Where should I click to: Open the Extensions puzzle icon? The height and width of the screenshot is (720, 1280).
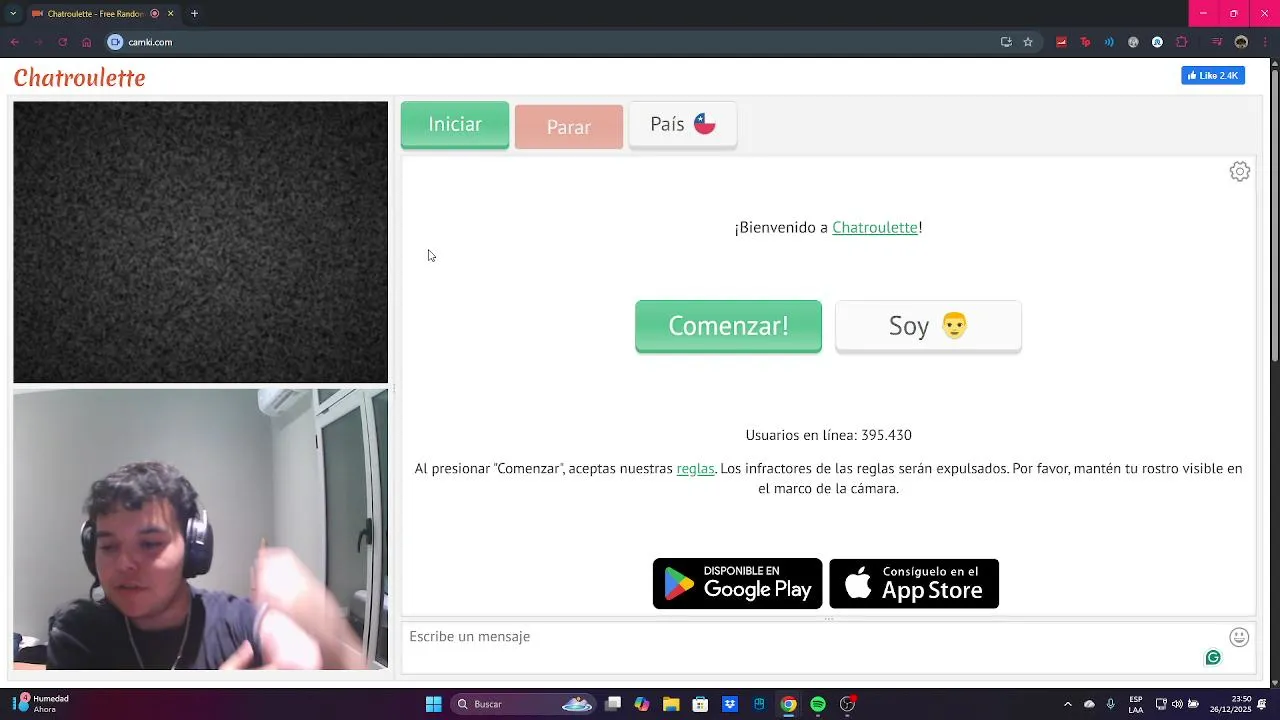(1182, 42)
